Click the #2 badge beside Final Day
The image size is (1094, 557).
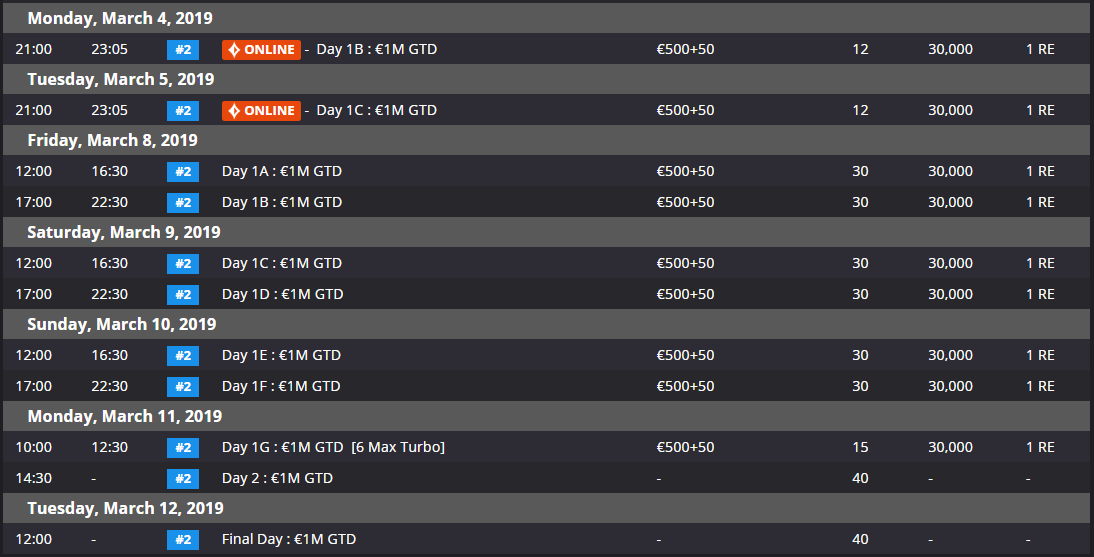coord(183,539)
